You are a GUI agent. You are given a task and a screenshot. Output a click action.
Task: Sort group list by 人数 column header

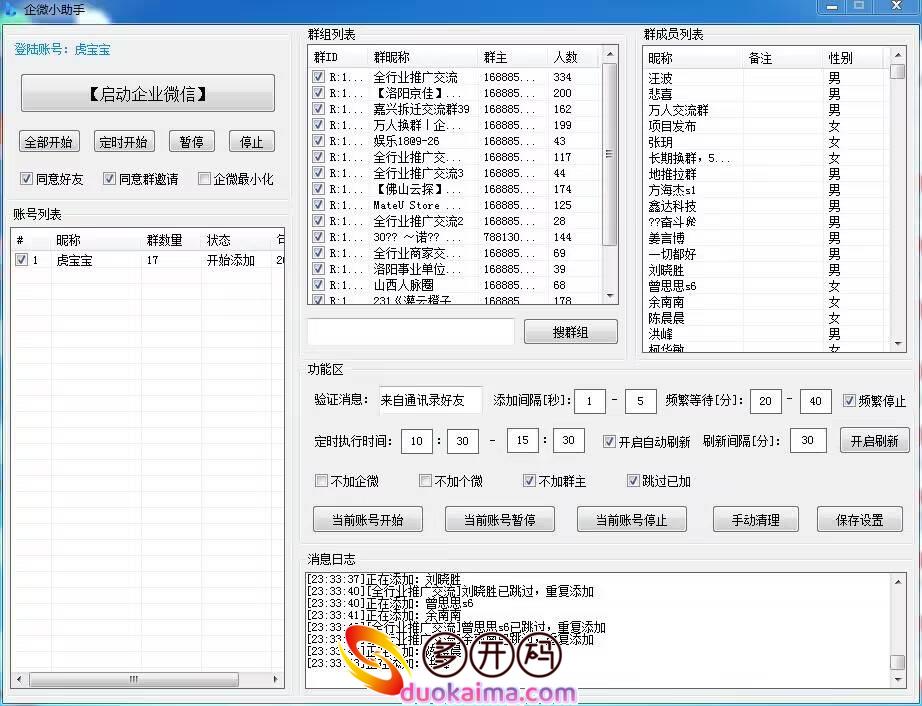tap(565, 58)
